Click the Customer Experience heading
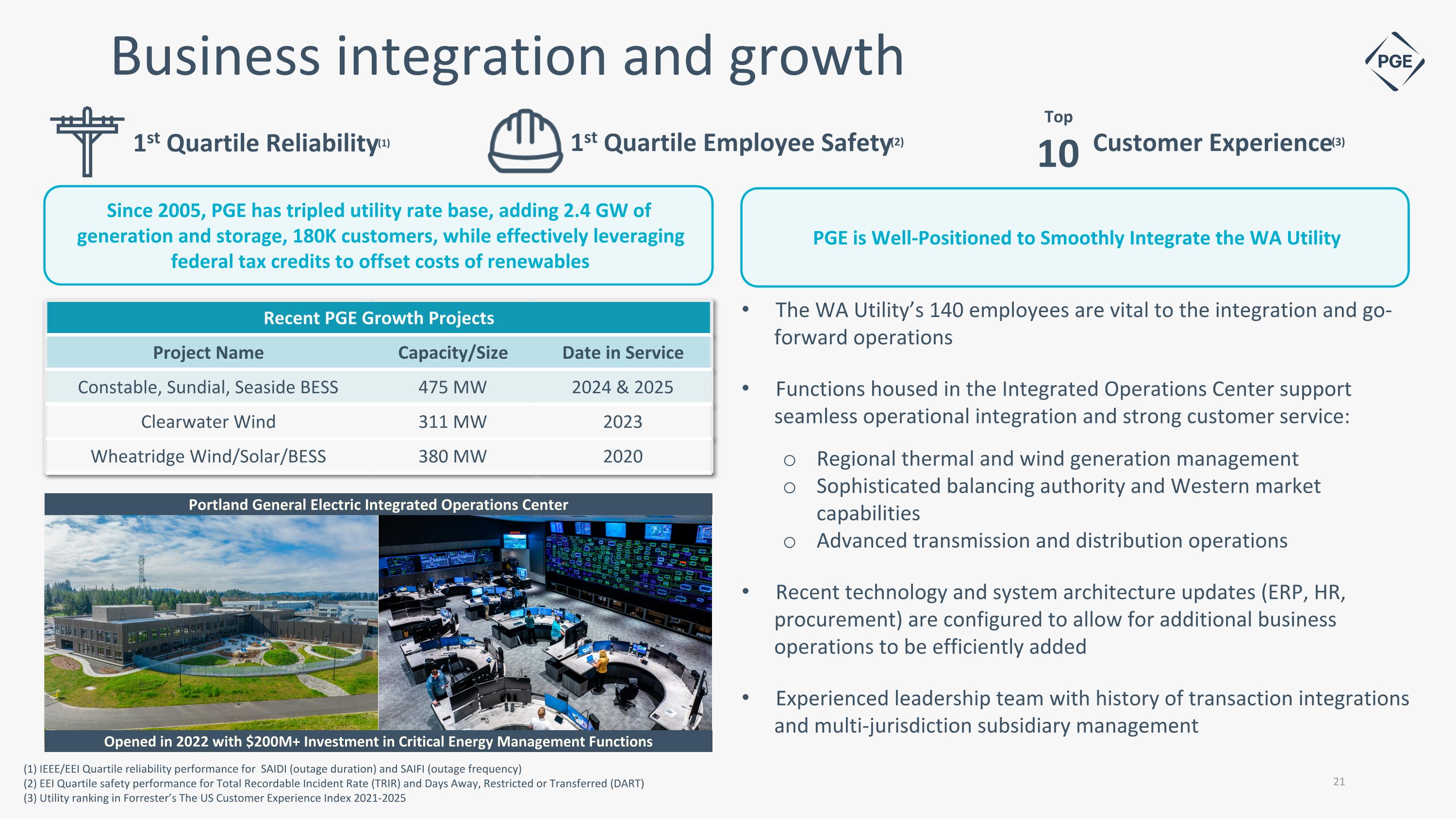Viewport: 1456px width, 819px height. [x=1212, y=143]
